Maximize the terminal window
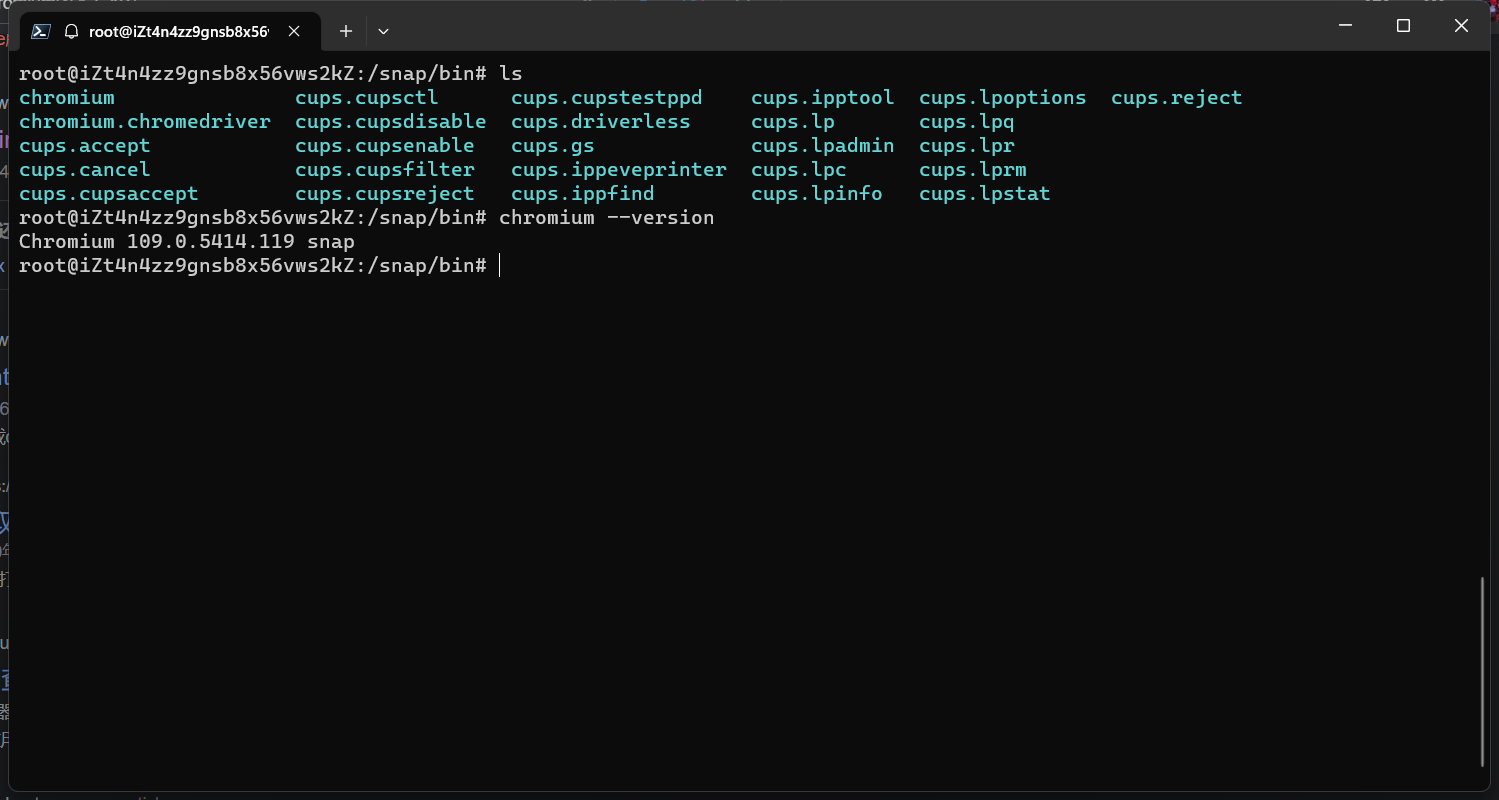The height and width of the screenshot is (800, 1499). [1403, 26]
